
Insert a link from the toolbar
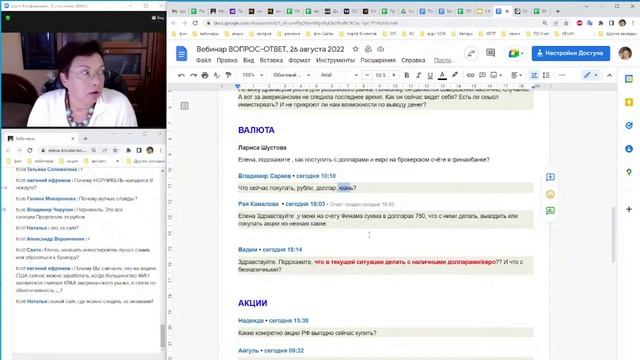(470, 75)
